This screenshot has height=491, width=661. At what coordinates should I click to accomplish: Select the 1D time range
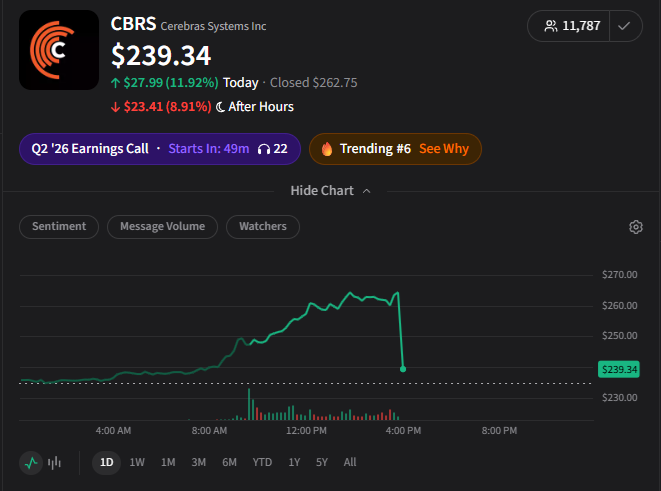click(106, 463)
